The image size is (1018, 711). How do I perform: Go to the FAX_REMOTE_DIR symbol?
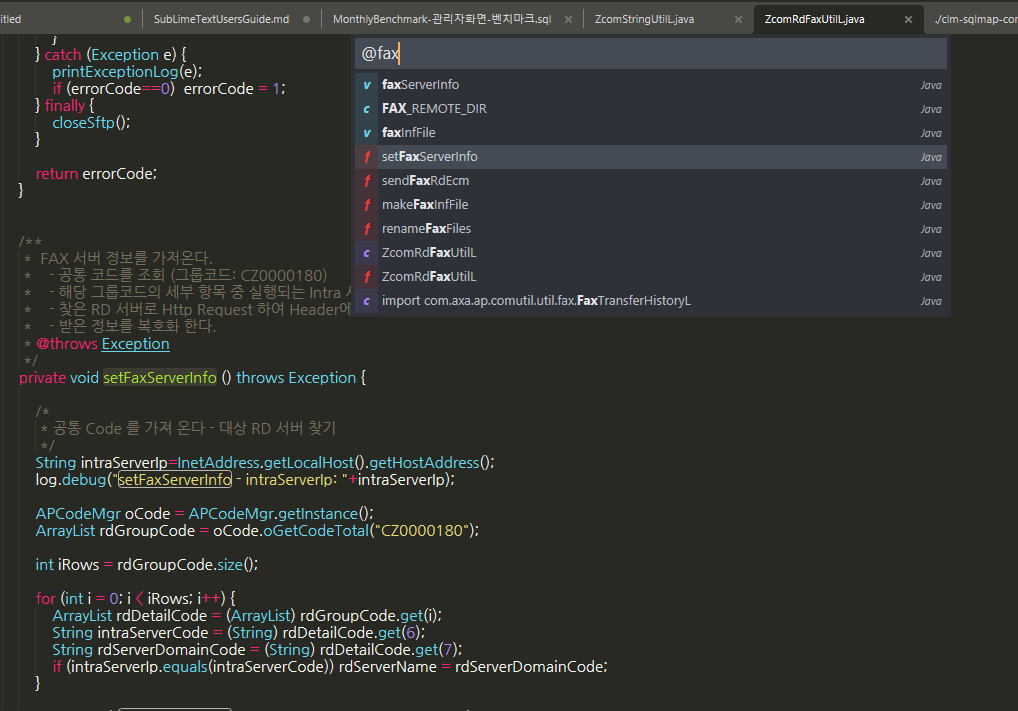651,109
